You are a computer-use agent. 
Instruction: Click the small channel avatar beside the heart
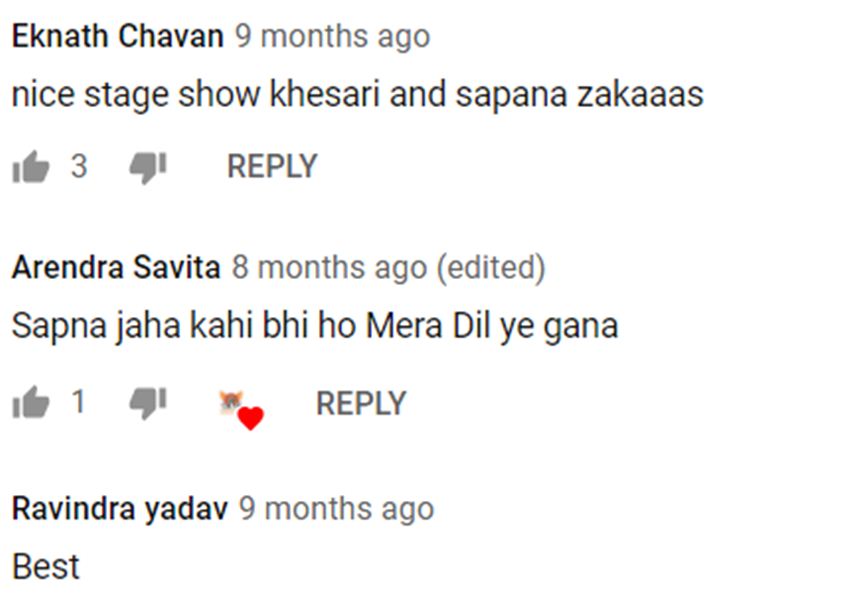(x=231, y=402)
